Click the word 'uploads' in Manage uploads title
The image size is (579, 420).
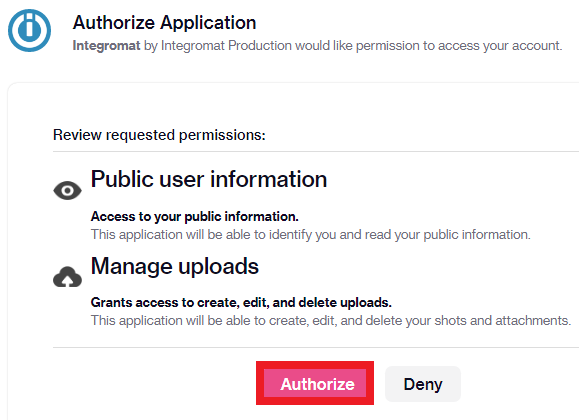tap(219, 267)
